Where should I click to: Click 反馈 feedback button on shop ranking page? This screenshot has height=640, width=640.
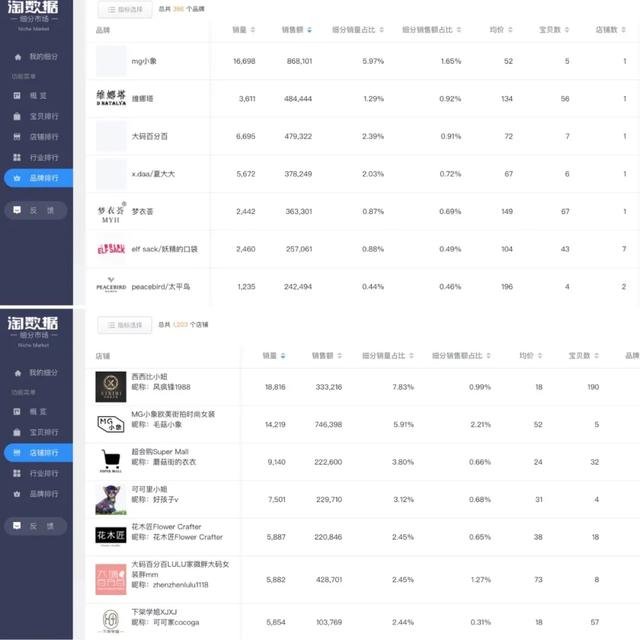[36, 526]
